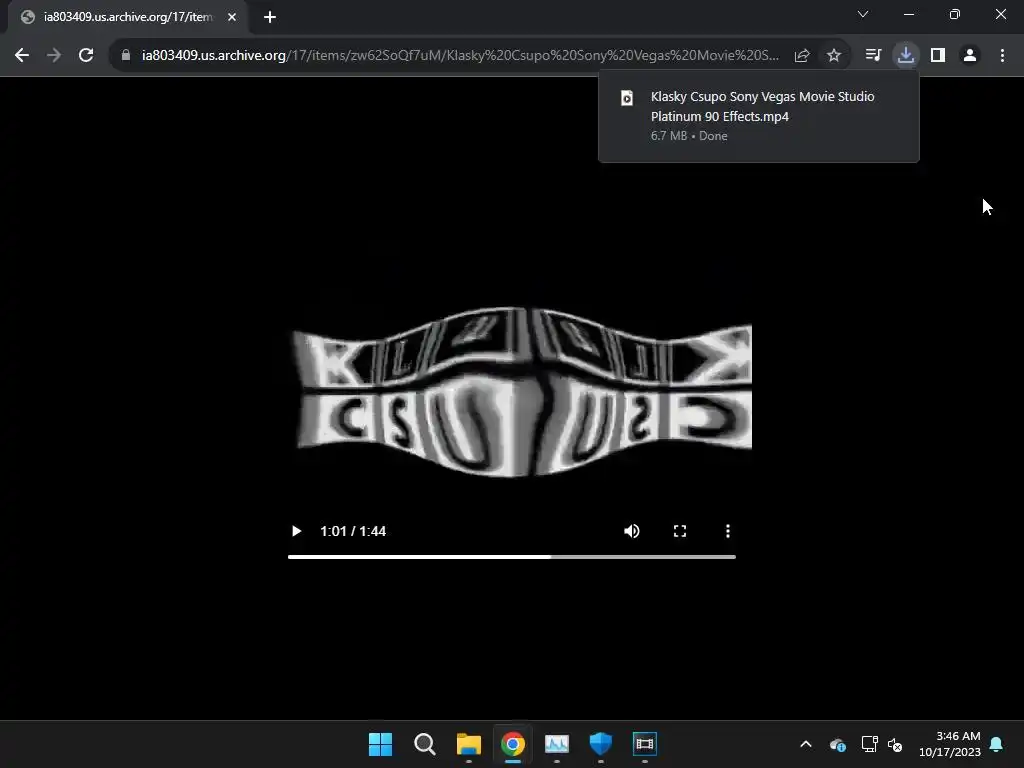Enter video fullscreen mode

point(680,531)
